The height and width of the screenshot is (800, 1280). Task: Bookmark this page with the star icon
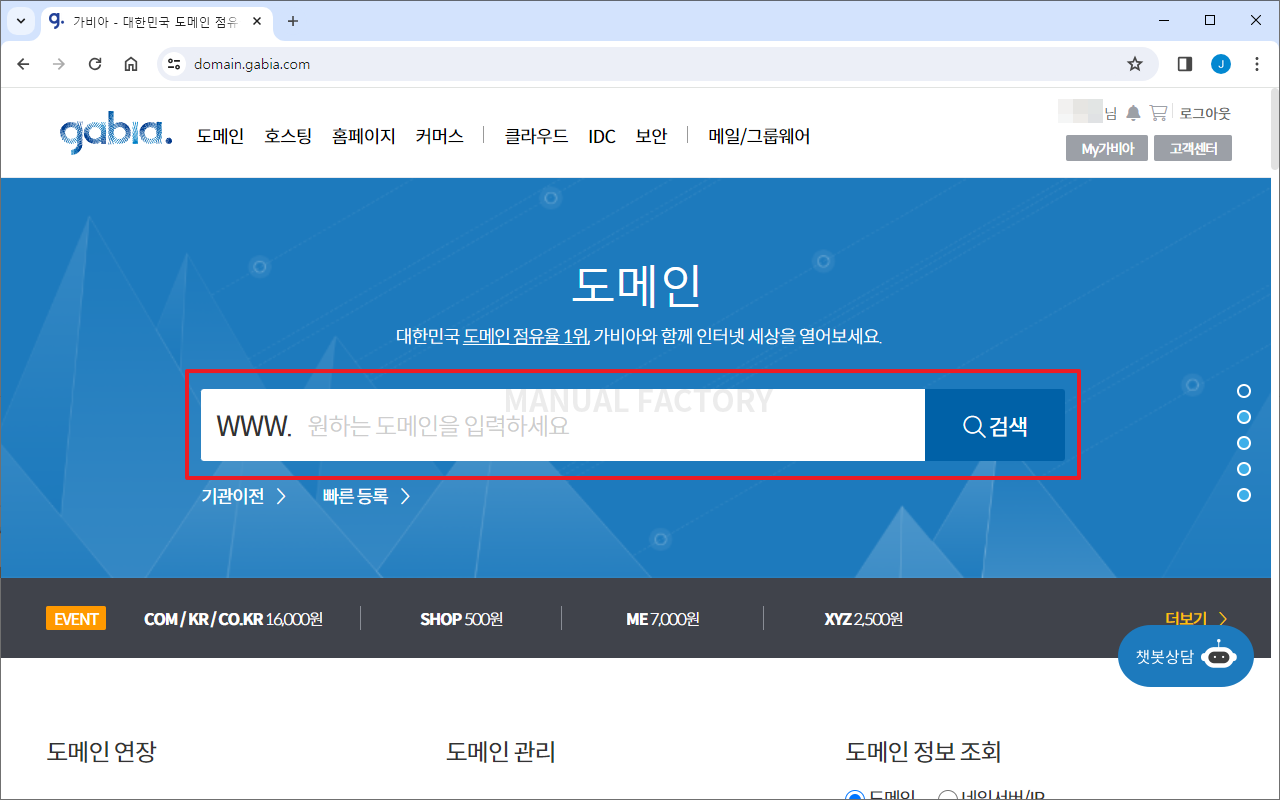click(1135, 64)
